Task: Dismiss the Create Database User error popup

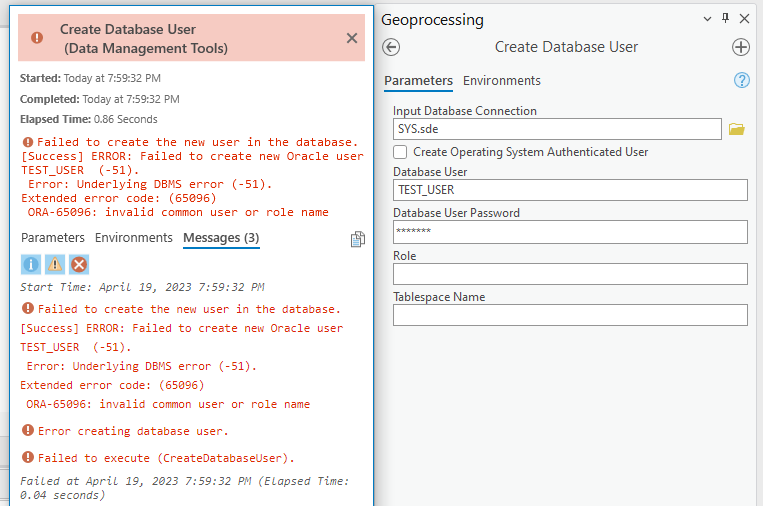Action: tap(352, 38)
